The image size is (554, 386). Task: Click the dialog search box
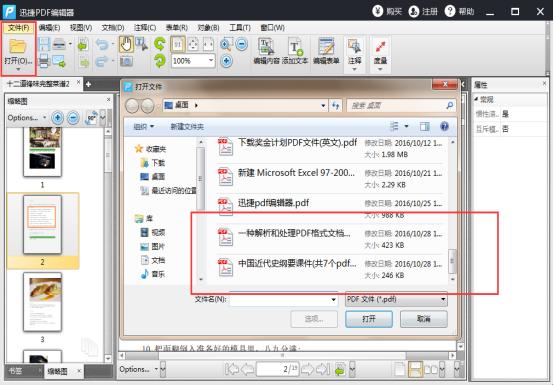coord(401,105)
